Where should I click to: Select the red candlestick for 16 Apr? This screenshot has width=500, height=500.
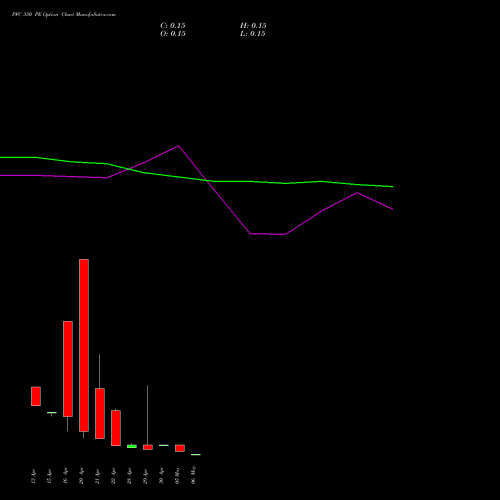pyautogui.click(x=68, y=369)
